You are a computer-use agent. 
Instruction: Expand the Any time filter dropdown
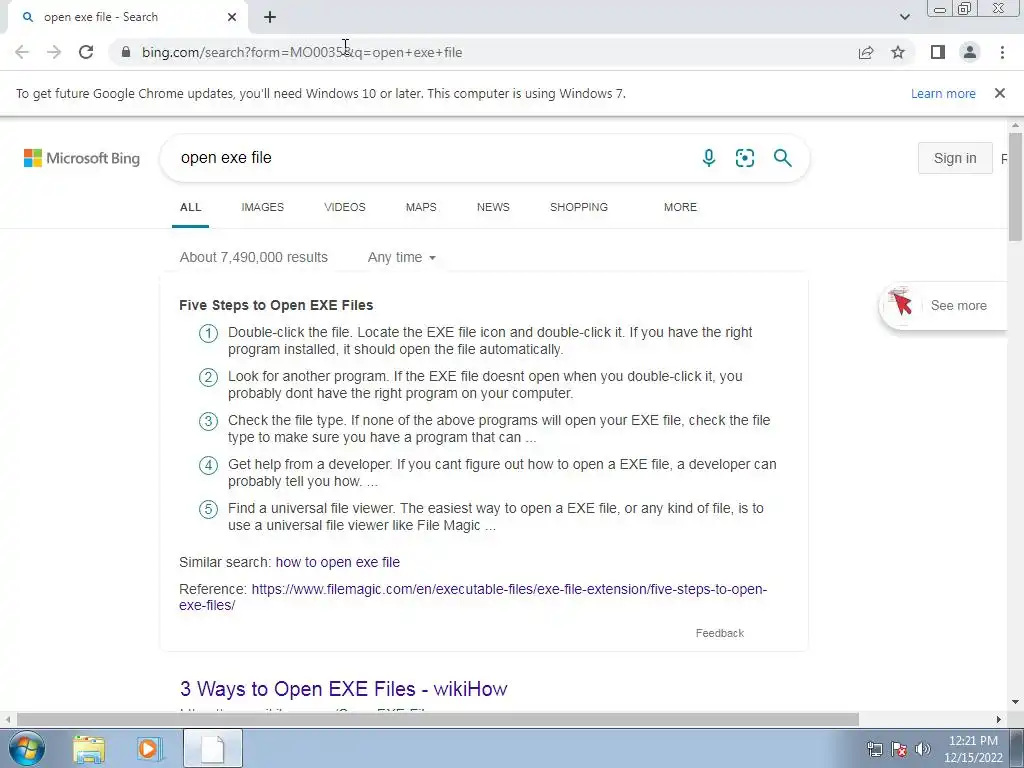[402, 257]
